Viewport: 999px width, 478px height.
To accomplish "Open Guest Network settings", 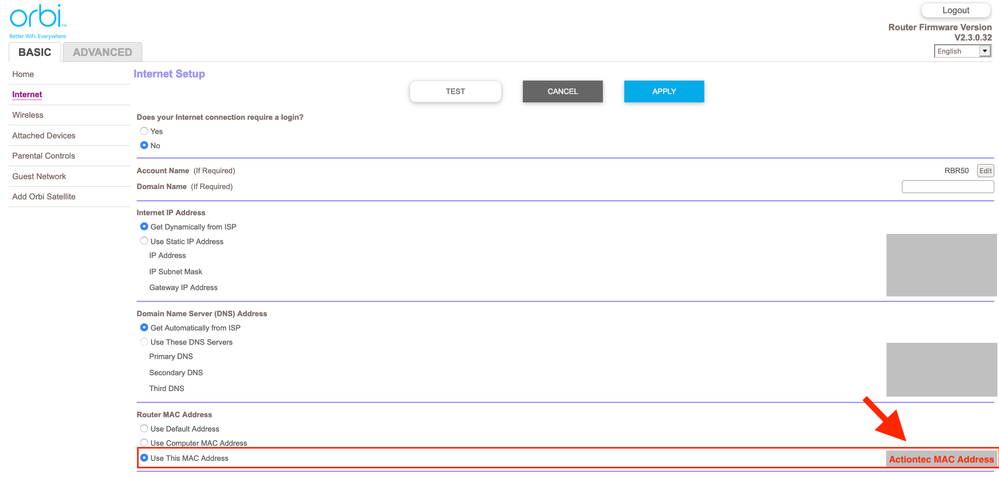I will coord(39,177).
